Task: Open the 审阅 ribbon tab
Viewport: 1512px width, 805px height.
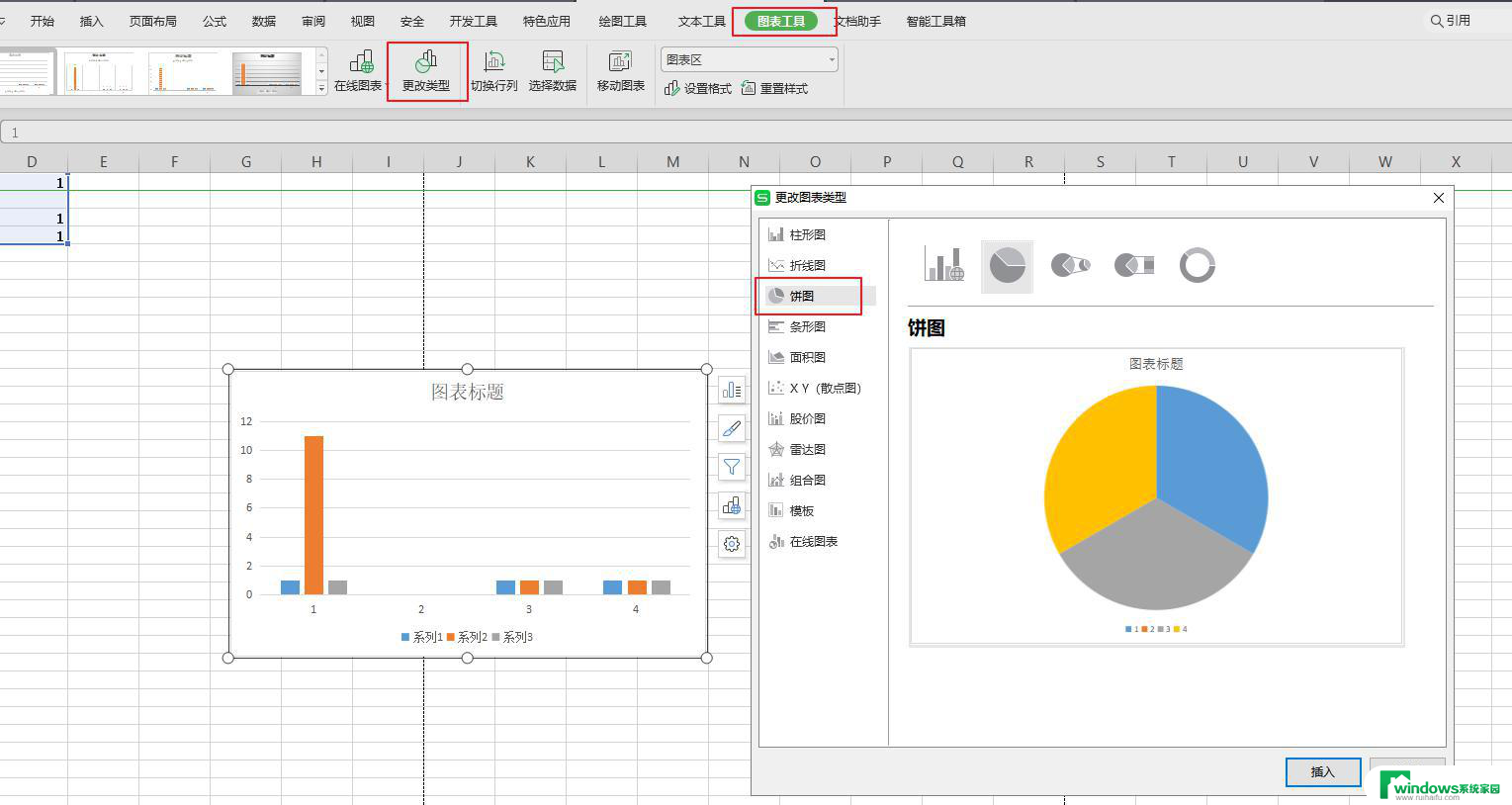Action: coord(313,21)
